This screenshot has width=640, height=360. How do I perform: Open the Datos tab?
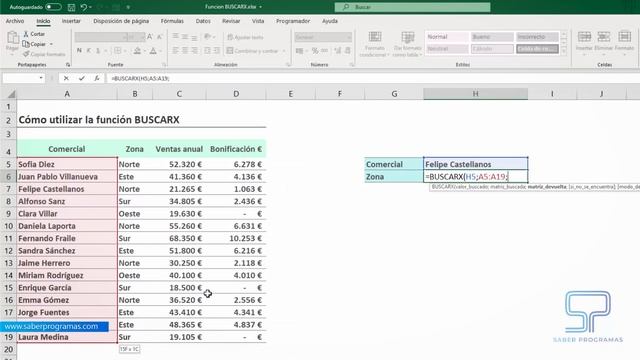203,21
